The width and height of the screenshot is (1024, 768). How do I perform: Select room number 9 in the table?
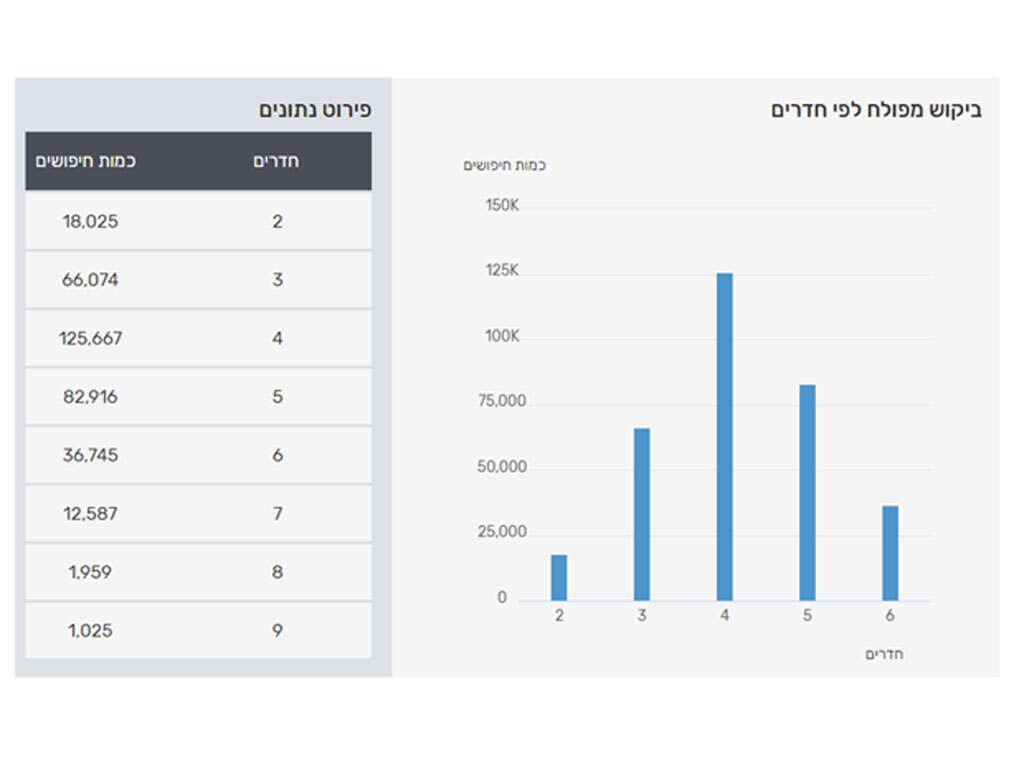(x=277, y=631)
